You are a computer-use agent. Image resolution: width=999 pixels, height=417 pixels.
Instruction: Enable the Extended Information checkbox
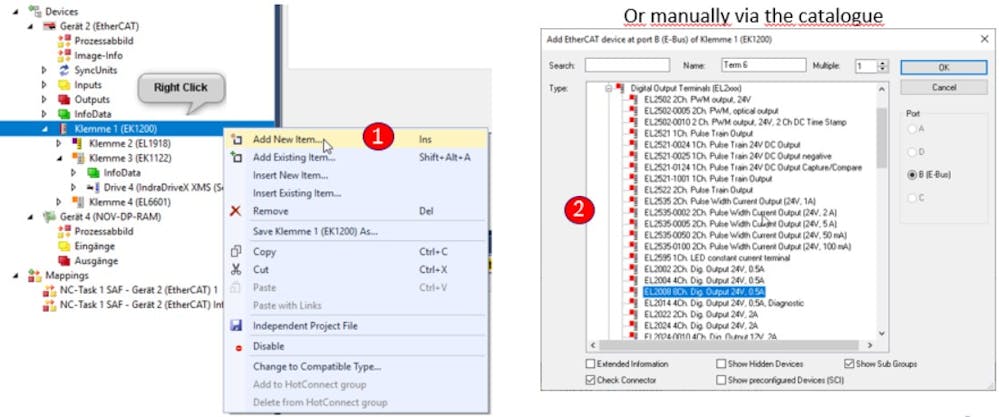(590, 364)
